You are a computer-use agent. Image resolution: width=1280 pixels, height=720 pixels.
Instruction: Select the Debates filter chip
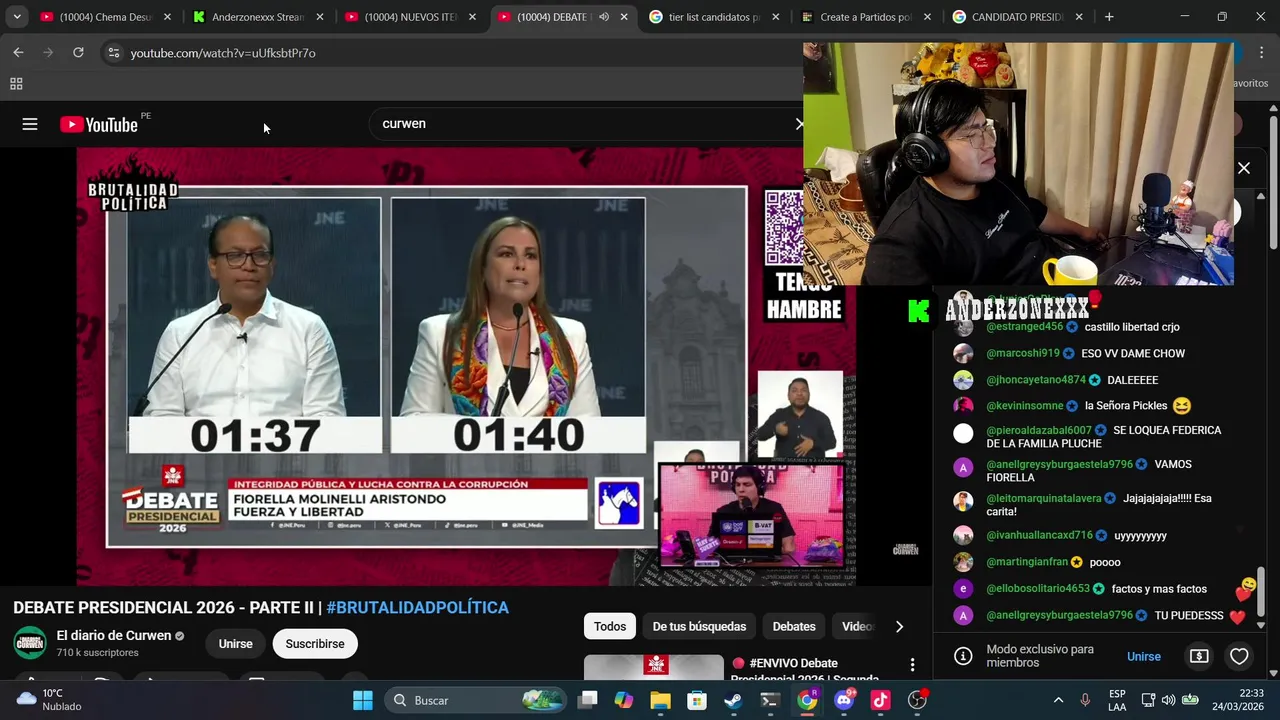794,627
